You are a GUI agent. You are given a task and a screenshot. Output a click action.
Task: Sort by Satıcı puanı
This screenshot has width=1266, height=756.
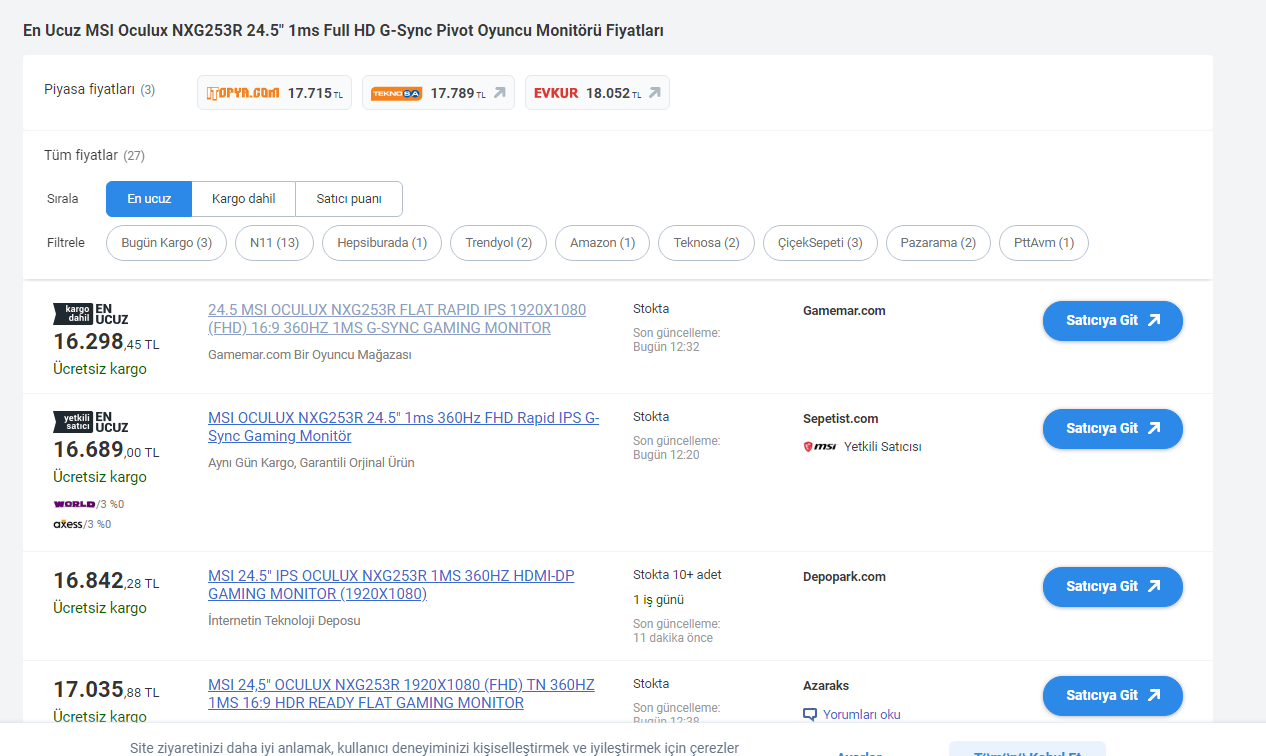[349, 199]
